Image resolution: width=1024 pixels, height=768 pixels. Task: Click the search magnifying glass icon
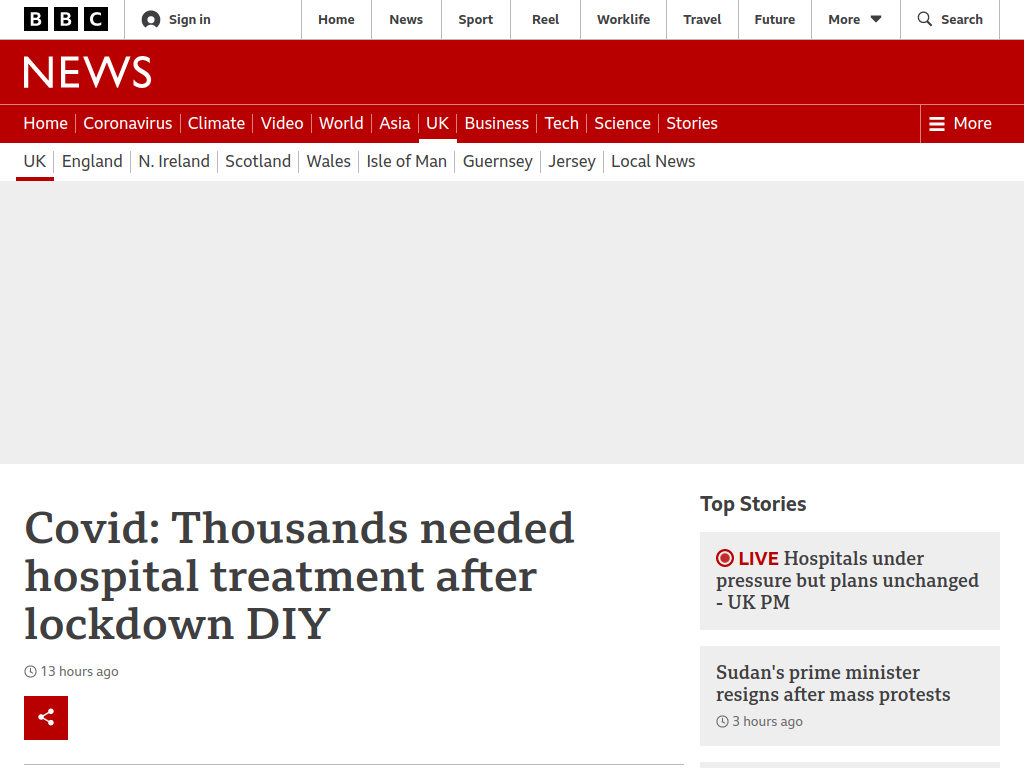pos(925,19)
